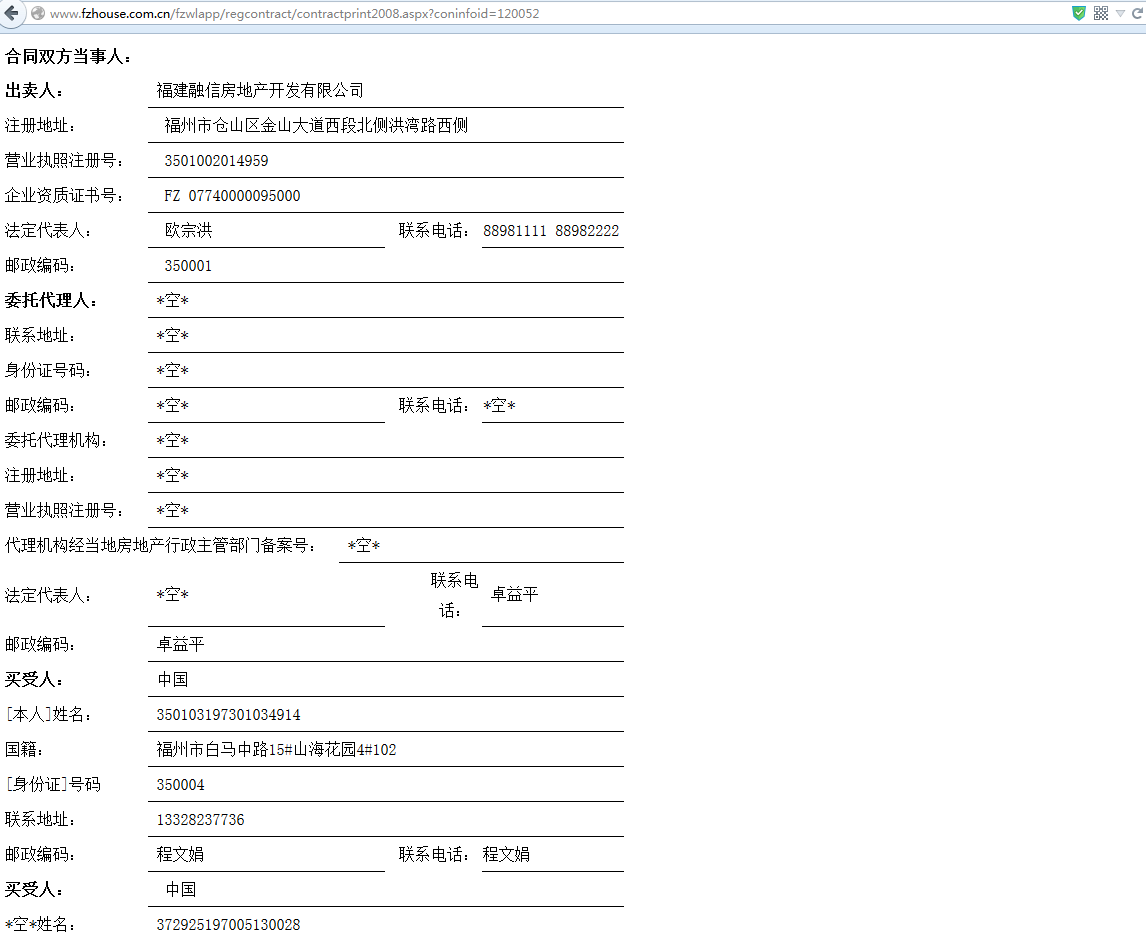Viewport: 1146px width, 932px height.
Task: Click the browser back arrow button
Action: [x=11, y=13]
